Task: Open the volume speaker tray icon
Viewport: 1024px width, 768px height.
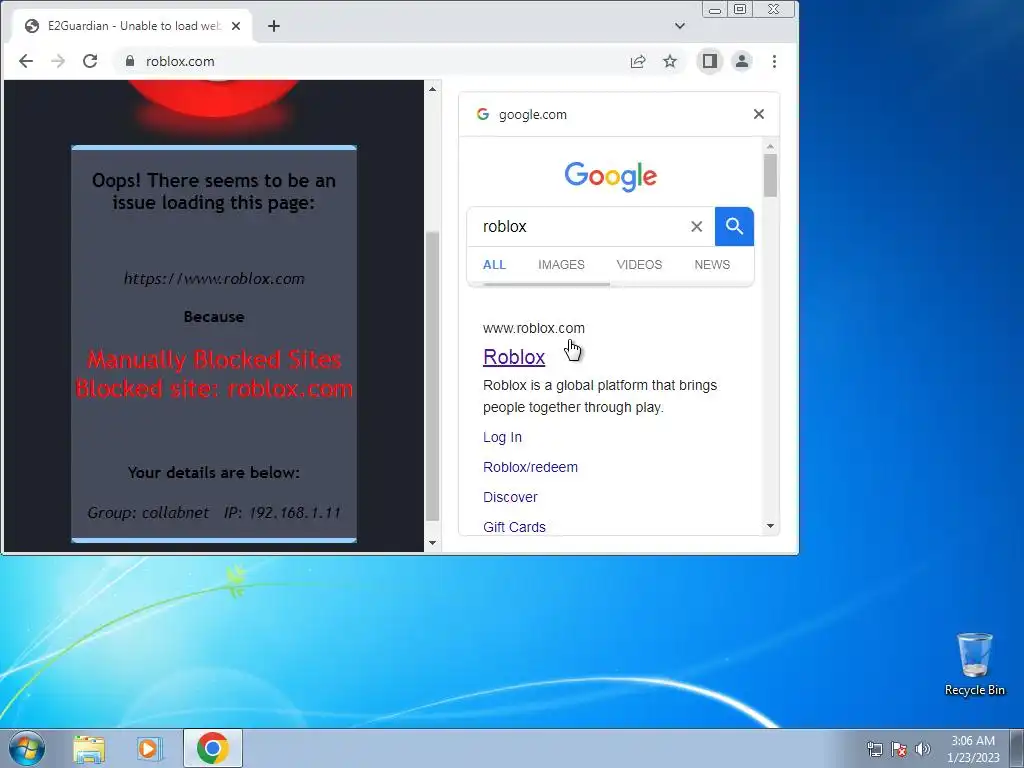Action: click(x=923, y=749)
